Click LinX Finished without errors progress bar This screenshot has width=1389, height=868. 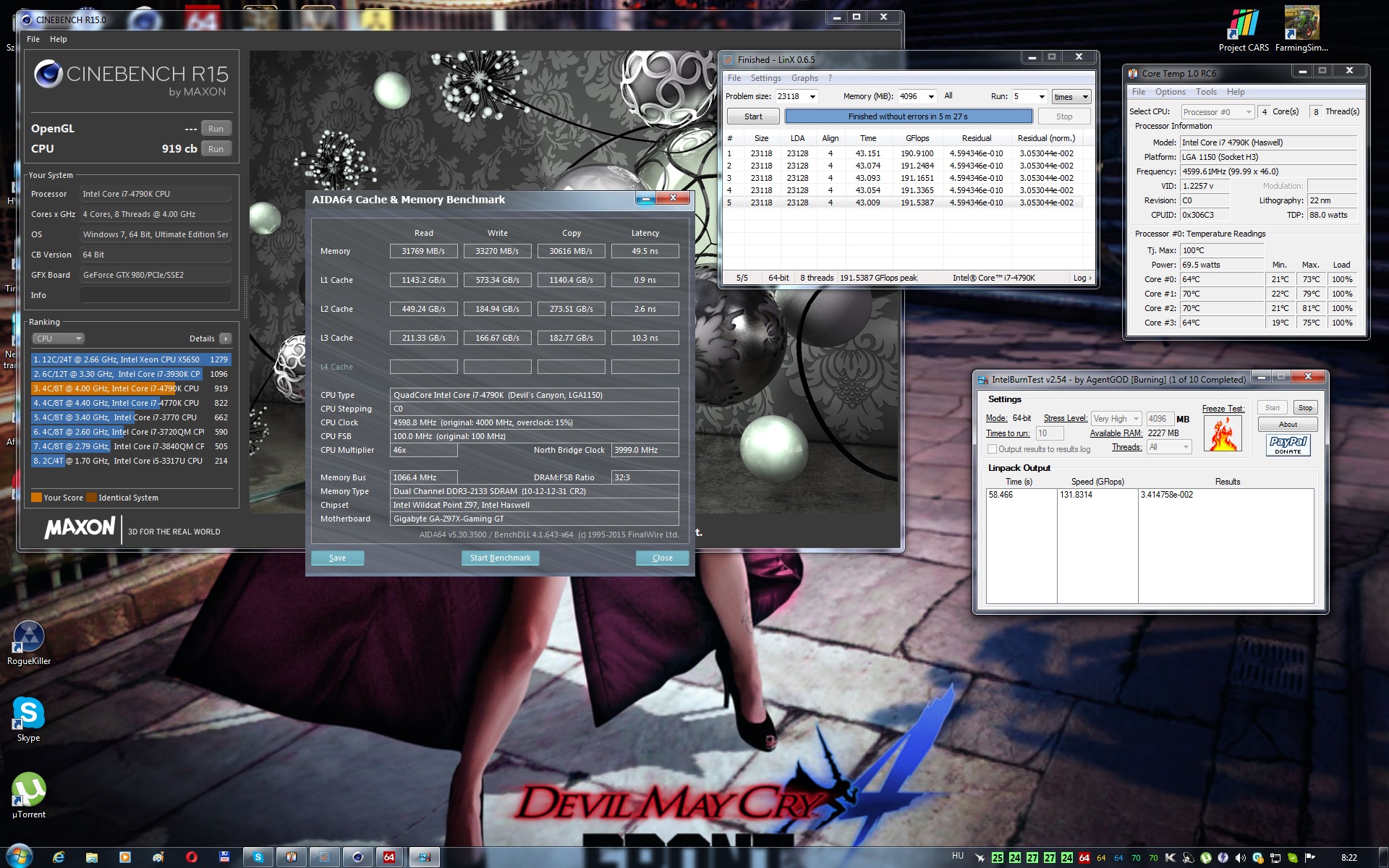coord(908,116)
